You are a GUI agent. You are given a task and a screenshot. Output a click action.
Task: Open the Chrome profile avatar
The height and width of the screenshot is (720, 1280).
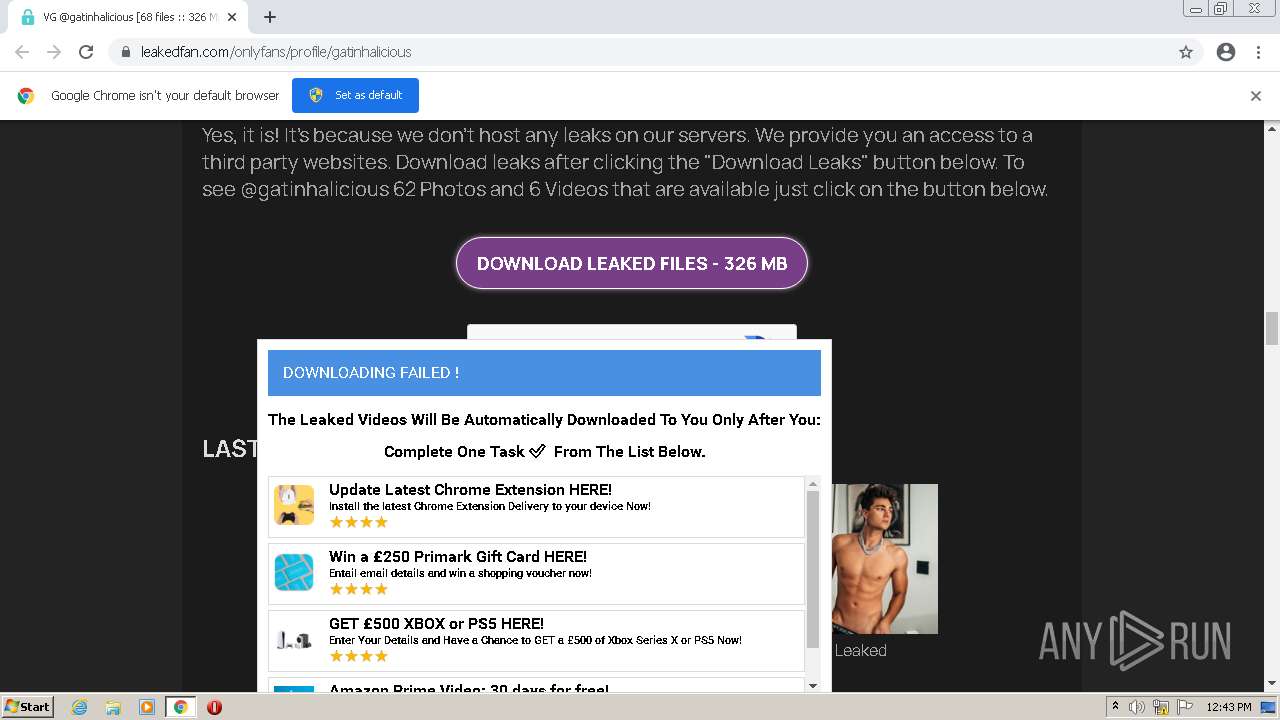click(1226, 52)
